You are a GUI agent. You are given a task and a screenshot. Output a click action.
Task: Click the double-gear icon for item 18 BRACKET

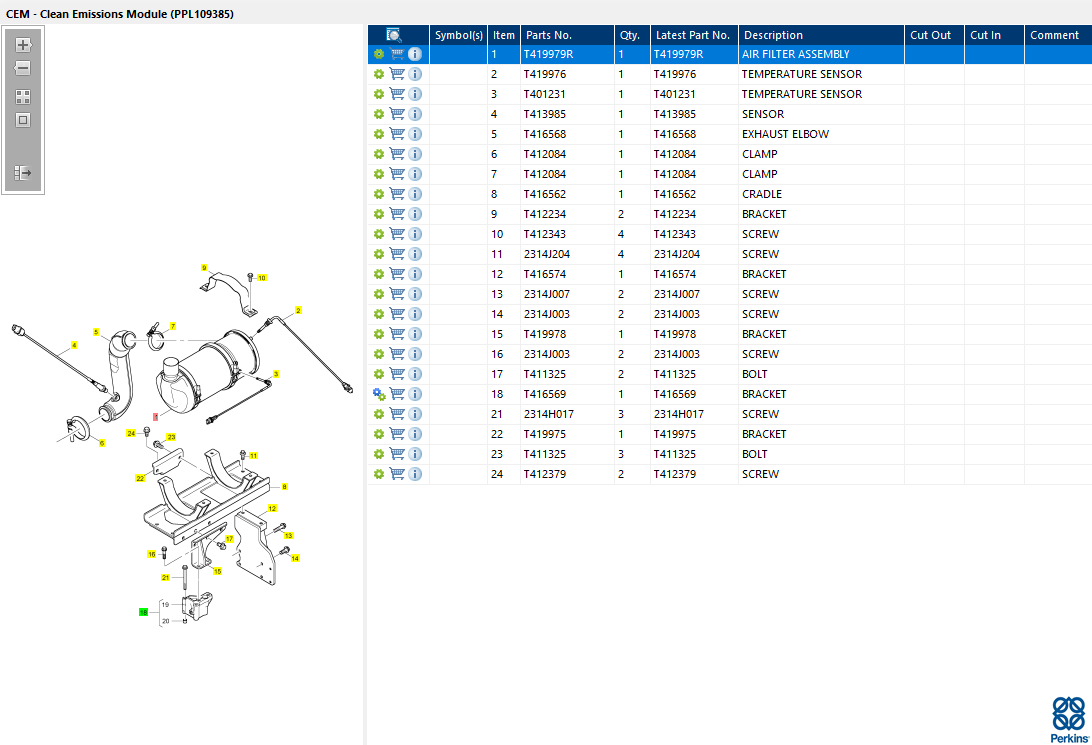click(x=379, y=394)
